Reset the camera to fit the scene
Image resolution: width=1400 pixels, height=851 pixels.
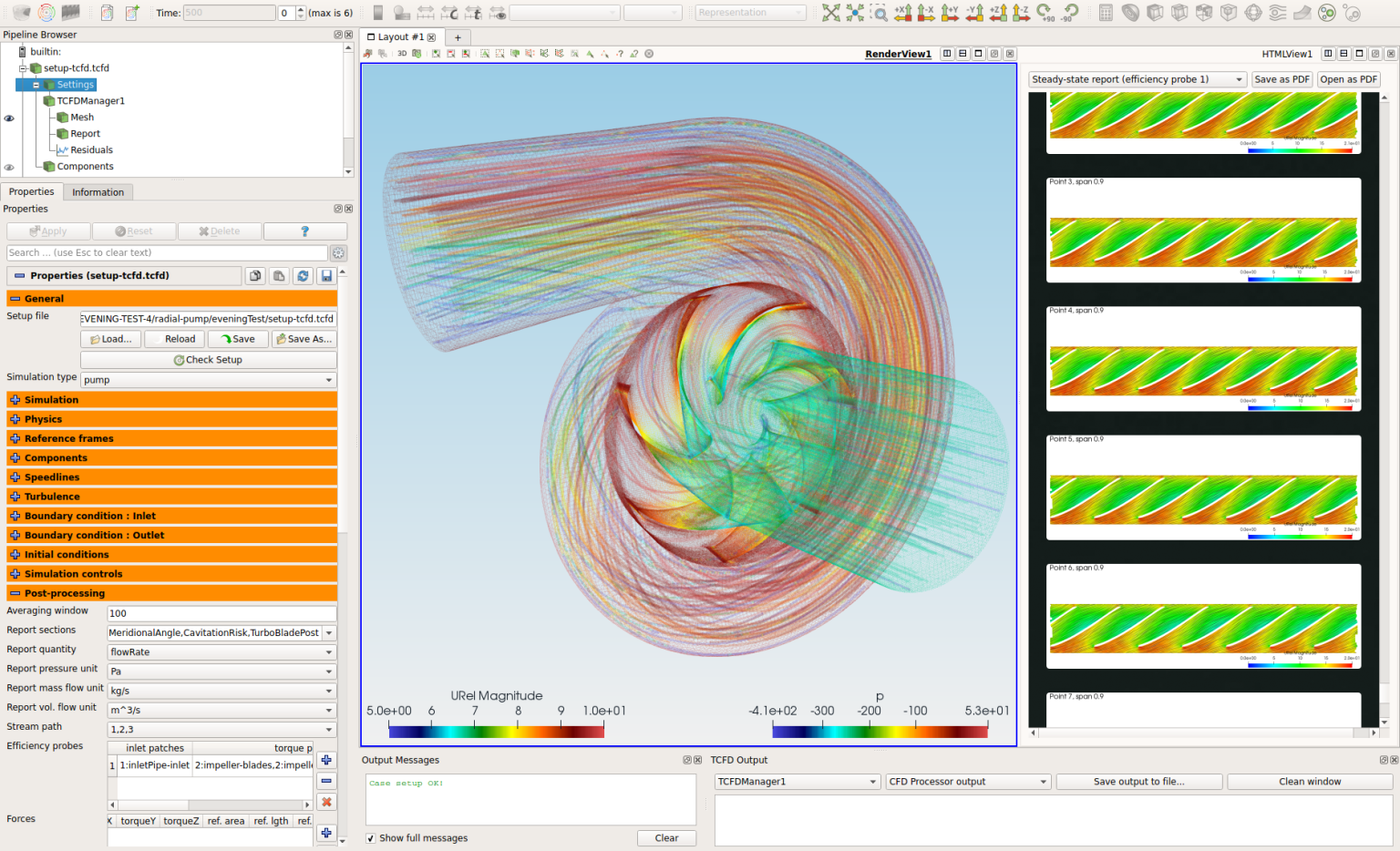[831, 13]
